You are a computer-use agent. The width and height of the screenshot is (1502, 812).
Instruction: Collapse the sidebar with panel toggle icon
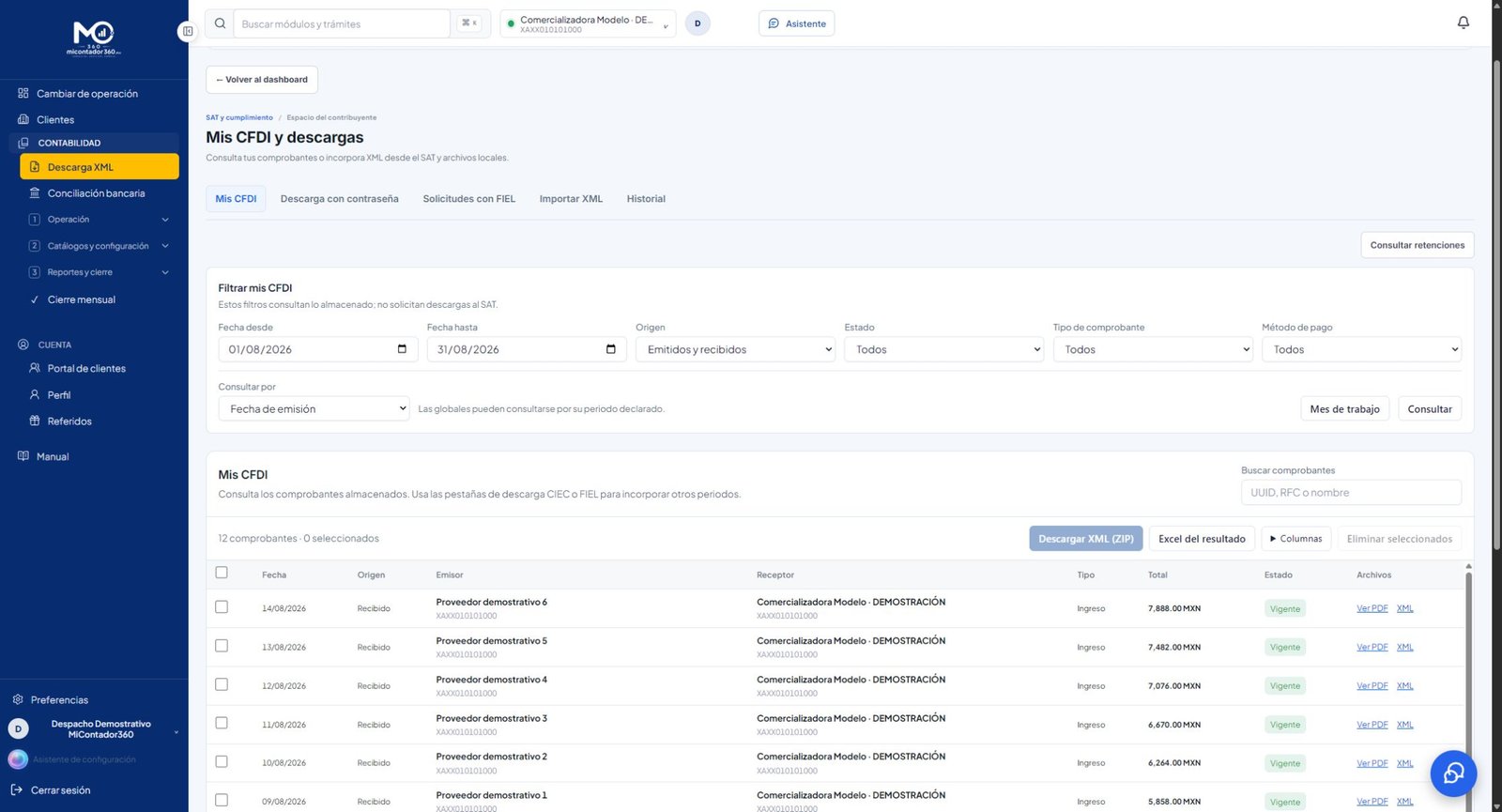[187, 31]
